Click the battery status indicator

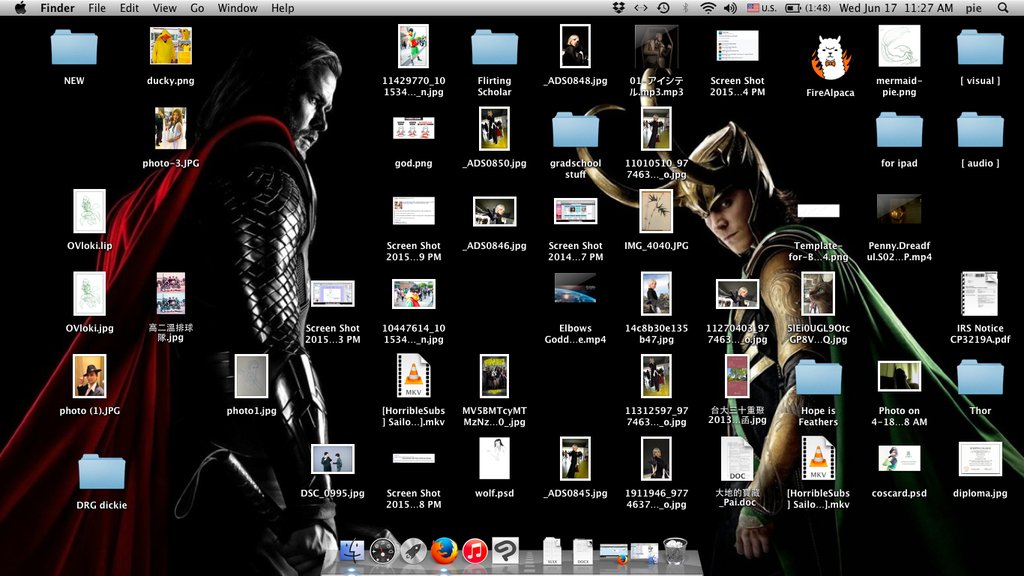pyautogui.click(x=807, y=8)
